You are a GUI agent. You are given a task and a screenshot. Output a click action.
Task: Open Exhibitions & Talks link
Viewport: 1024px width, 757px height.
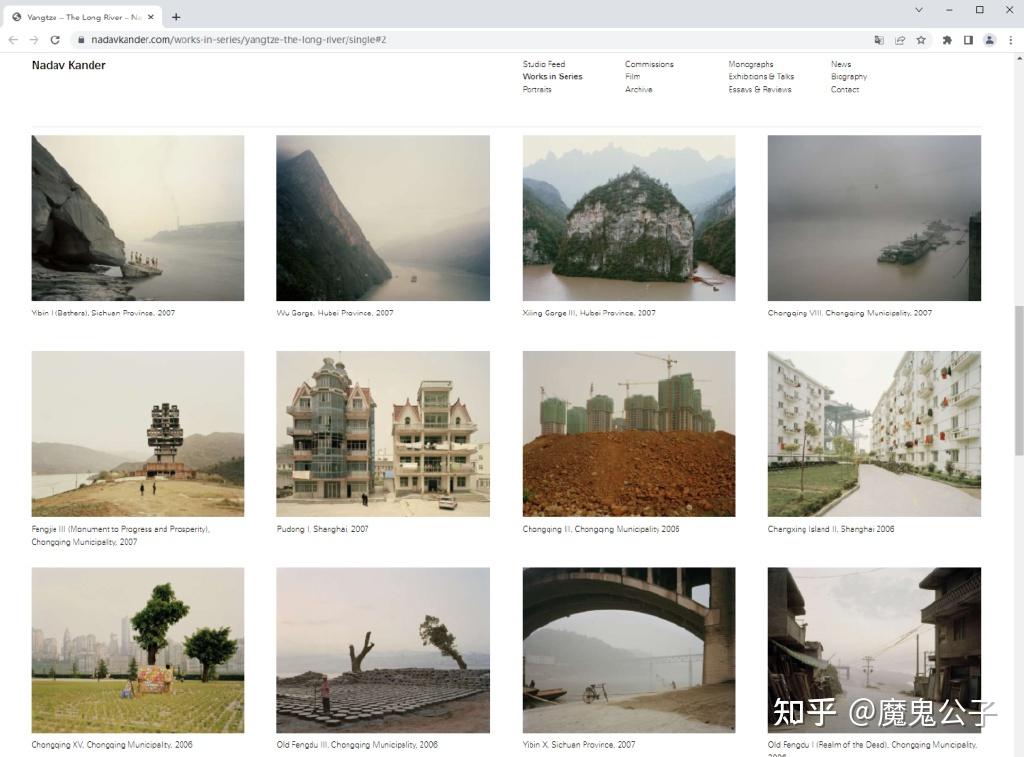(x=761, y=76)
